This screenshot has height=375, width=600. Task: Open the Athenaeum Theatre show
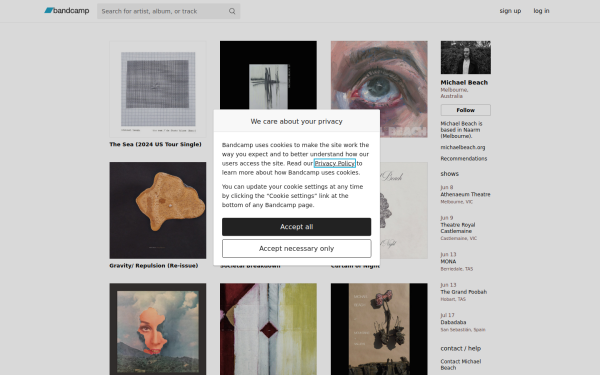click(x=465, y=194)
